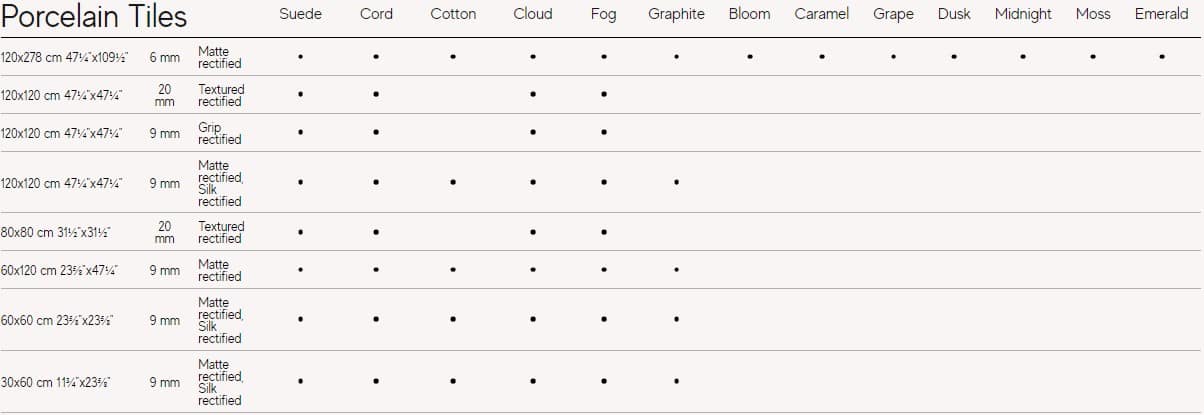Click Moss dot in 120x278 cm row
The image size is (1204, 415).
(x=1093, y=57)
